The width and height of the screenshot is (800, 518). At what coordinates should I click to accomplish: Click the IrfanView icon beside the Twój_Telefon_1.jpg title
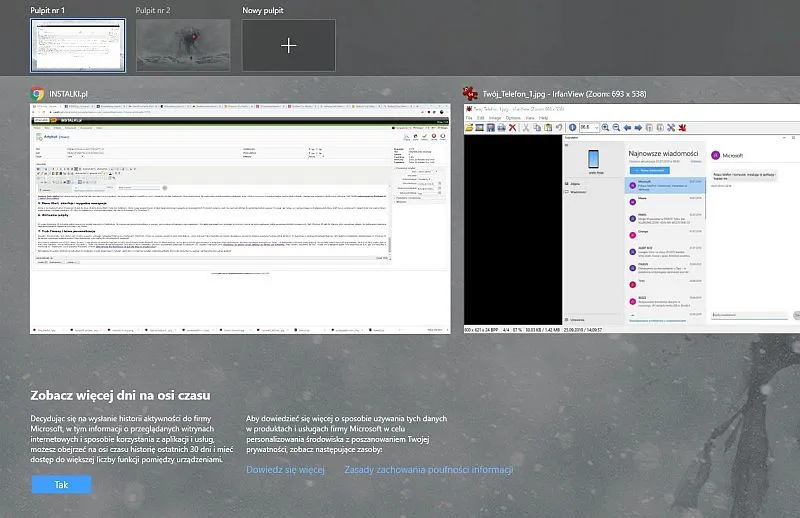[x=468, y=93]
